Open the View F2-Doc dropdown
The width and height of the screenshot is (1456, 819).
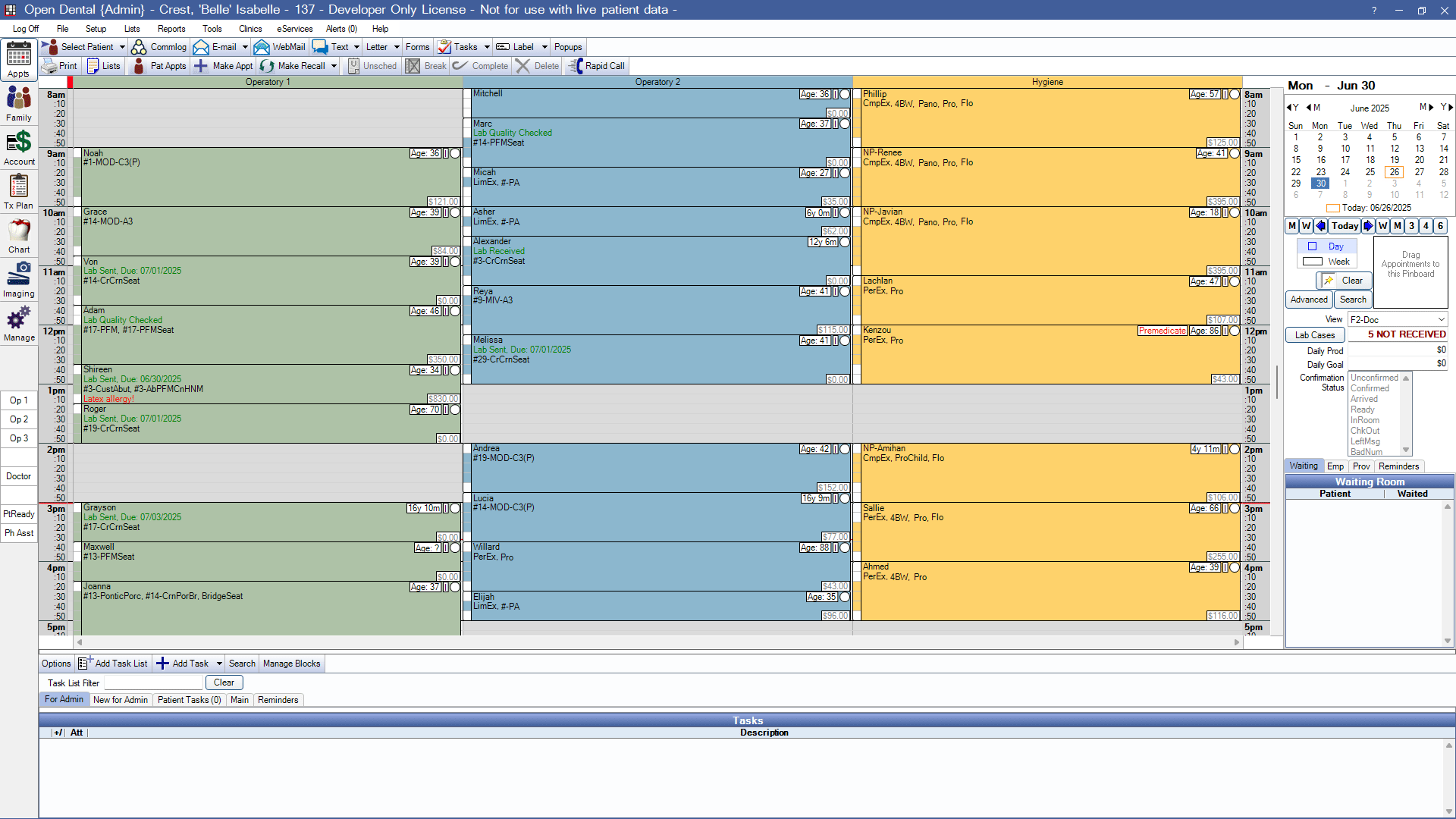[x=1397, y=320]
